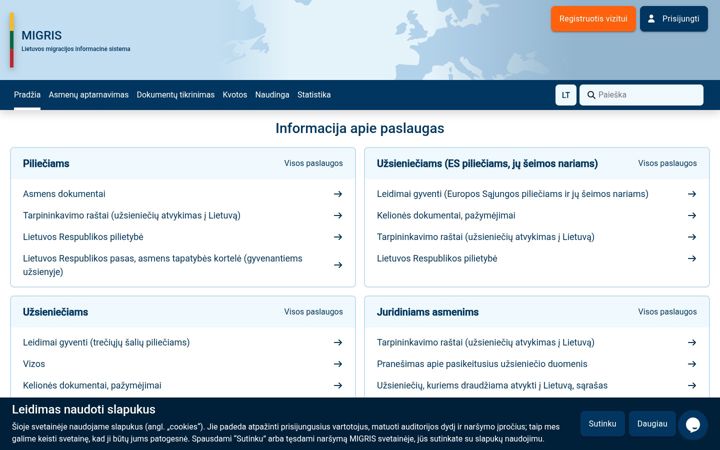The image size is (720, 450).
Task: Accept cookies with Sutinku button
Action: click(602, 424)
